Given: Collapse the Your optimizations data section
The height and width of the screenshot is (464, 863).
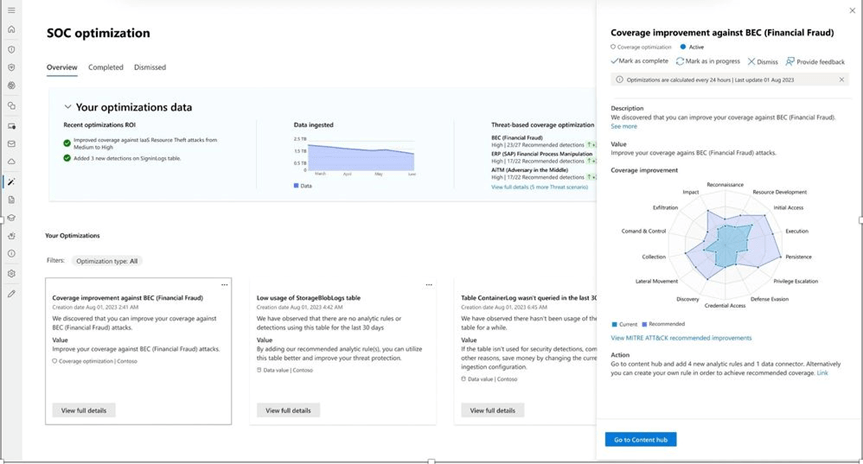Looking at the screenshot, I should point(68,107).
